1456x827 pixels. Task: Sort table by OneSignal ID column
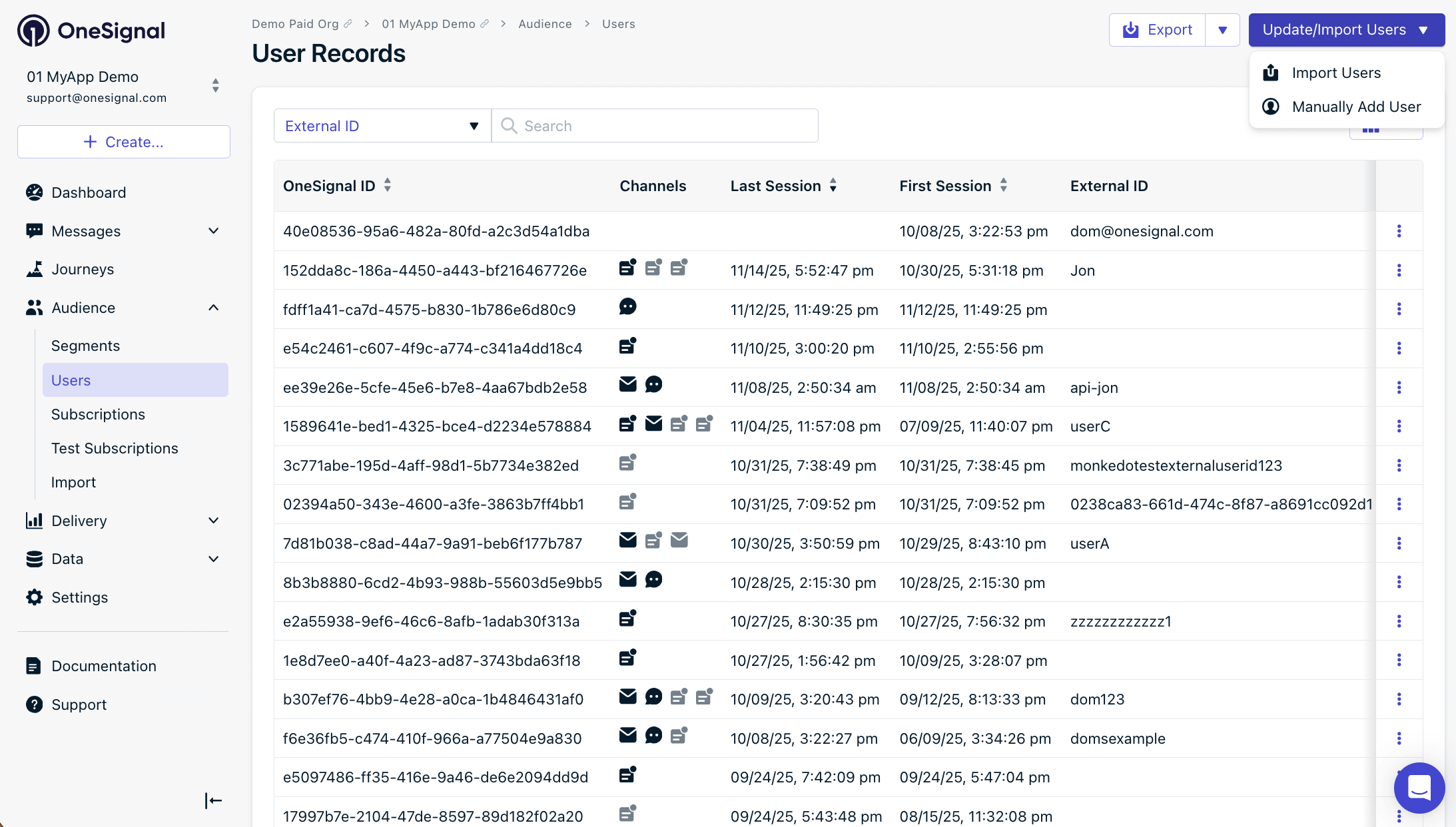click(x=388, y=186)
